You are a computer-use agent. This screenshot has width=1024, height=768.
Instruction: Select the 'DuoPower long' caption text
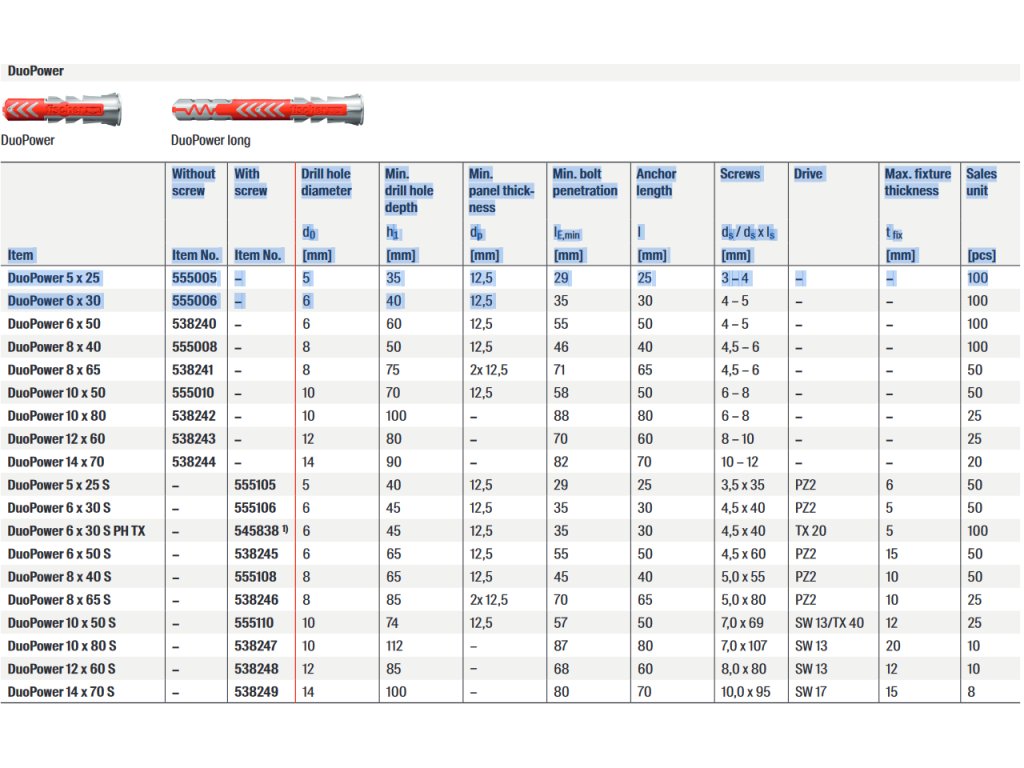coord(210,141)
